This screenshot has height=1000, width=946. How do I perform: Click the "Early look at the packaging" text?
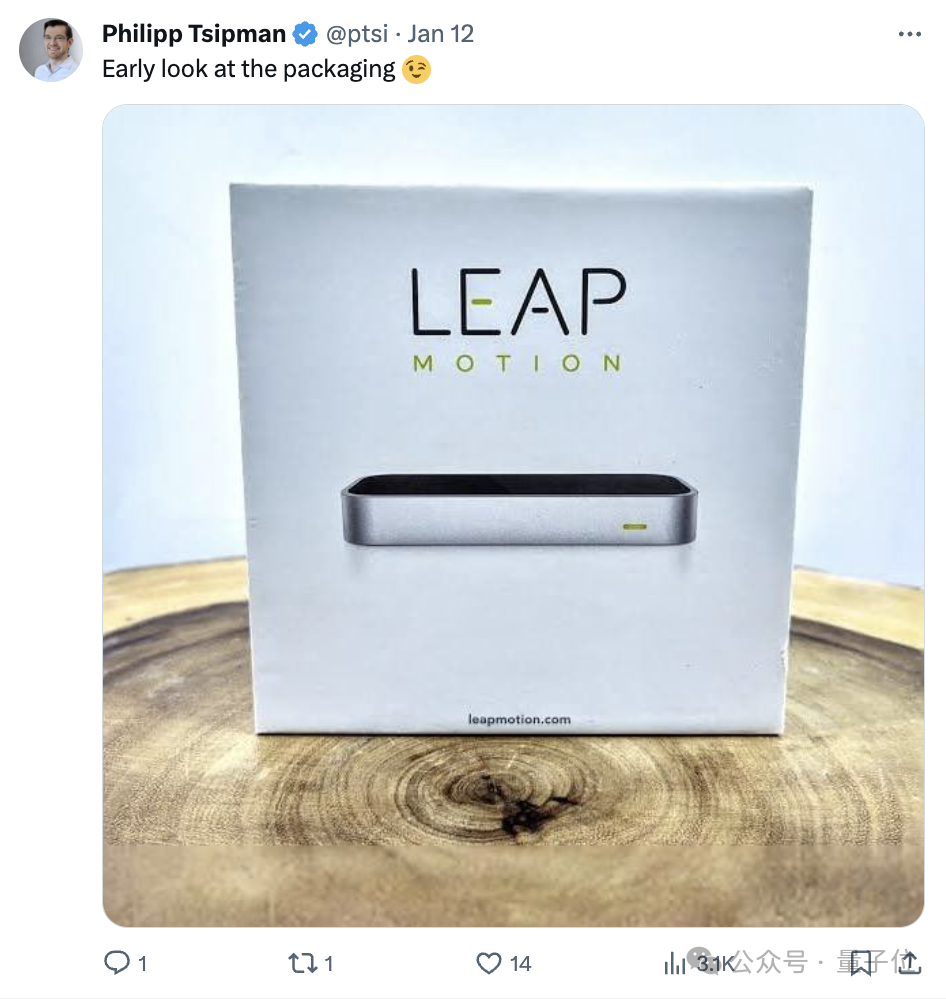pyautogui.click(x=248, y=70)
